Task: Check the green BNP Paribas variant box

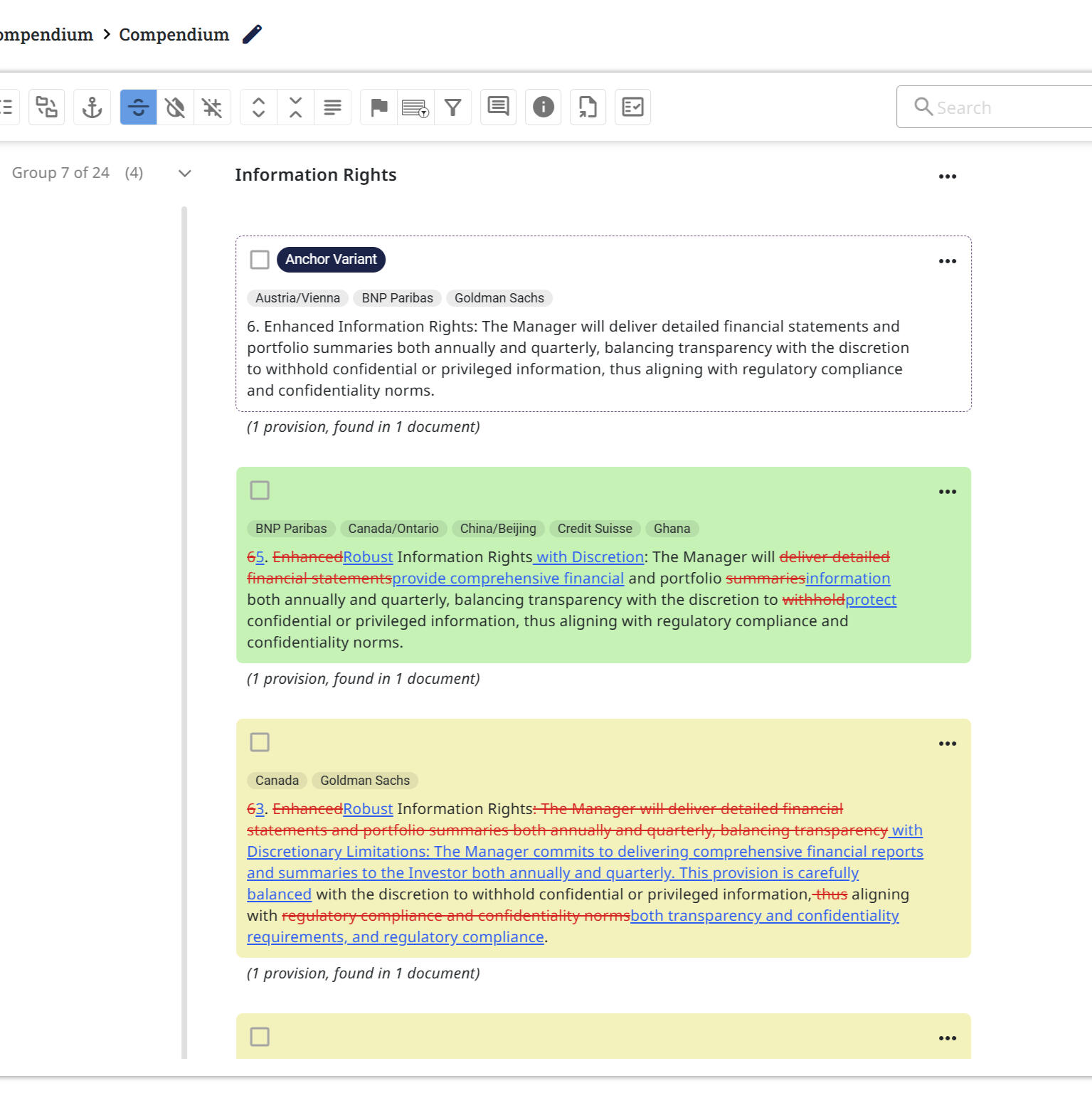Action: [x=260, y=490]
